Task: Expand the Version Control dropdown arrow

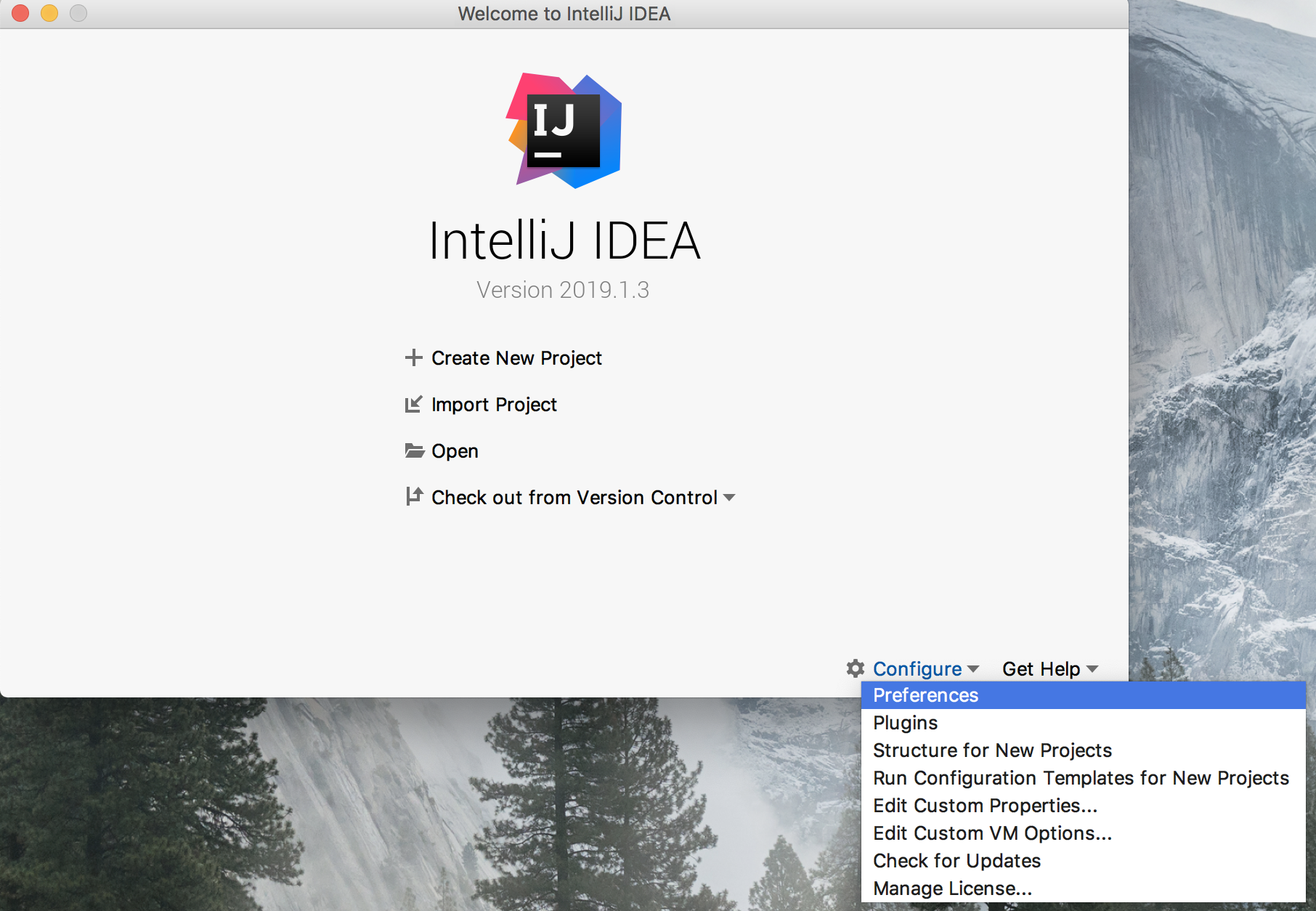Action: [729, 498]
